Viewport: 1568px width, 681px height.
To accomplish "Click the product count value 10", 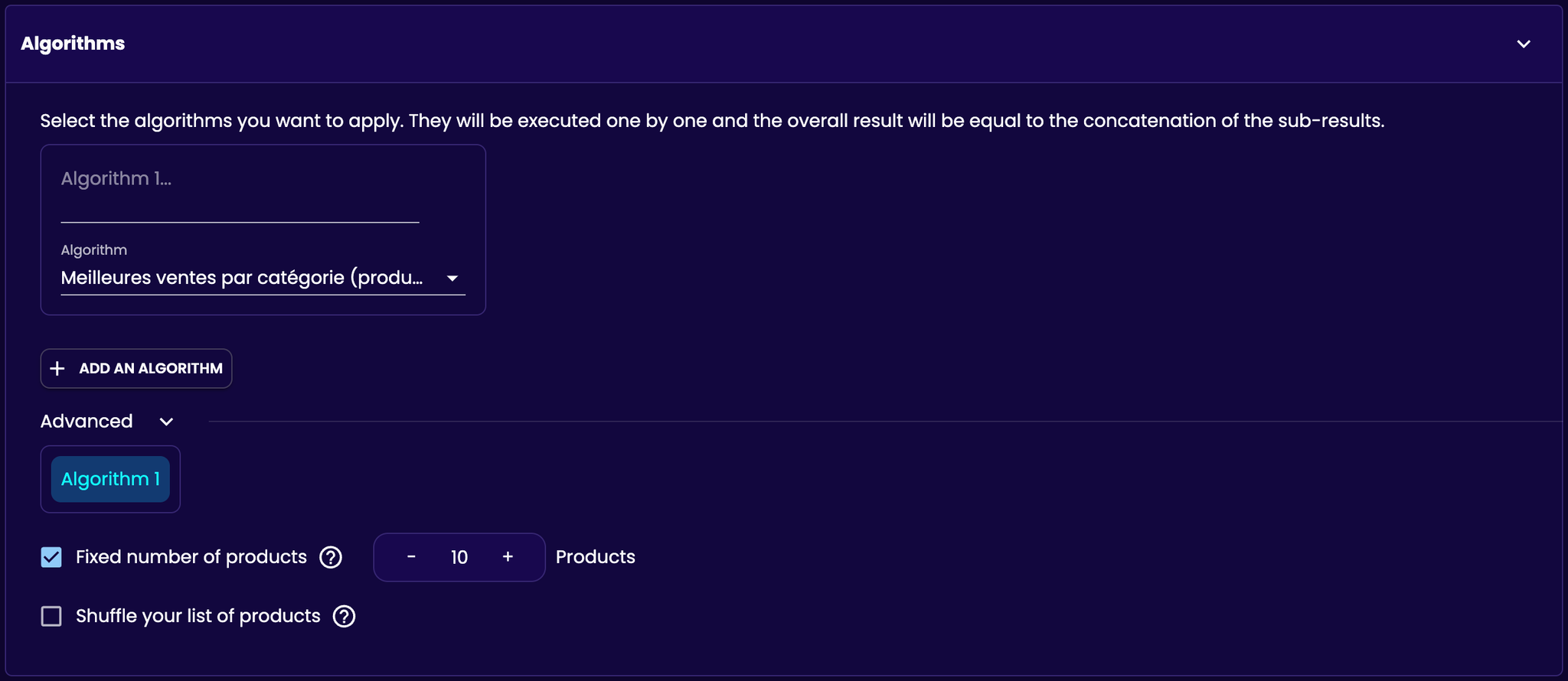I will point(459,558).
